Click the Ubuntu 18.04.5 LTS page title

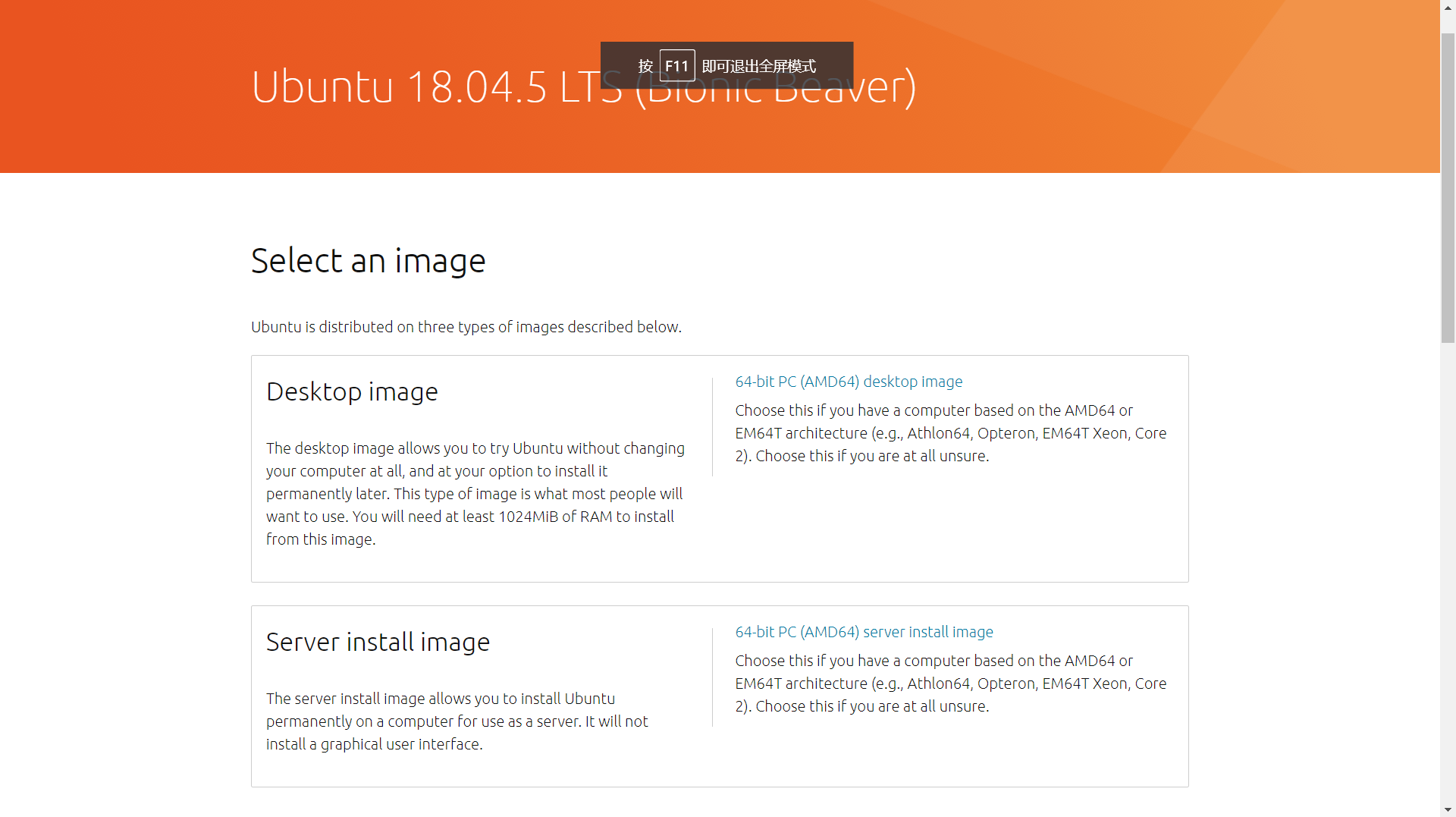click(x=583, y=86)
